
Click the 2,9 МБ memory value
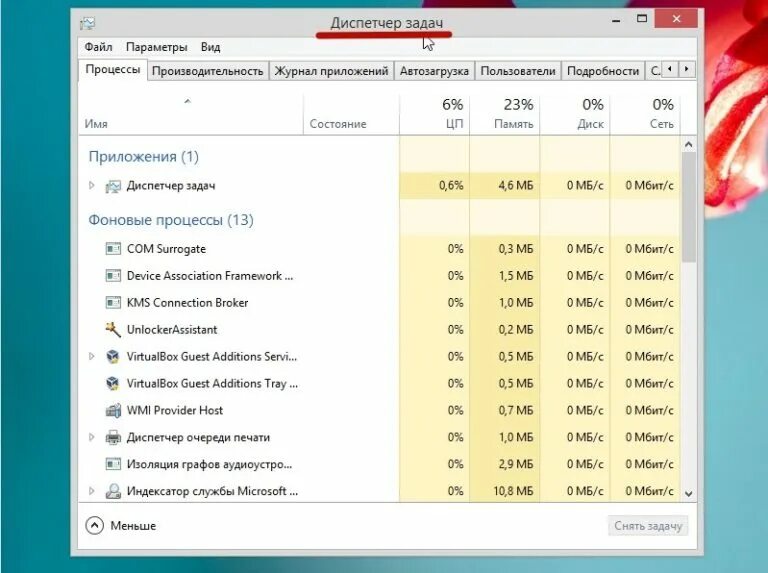click(x=516, y=464)
